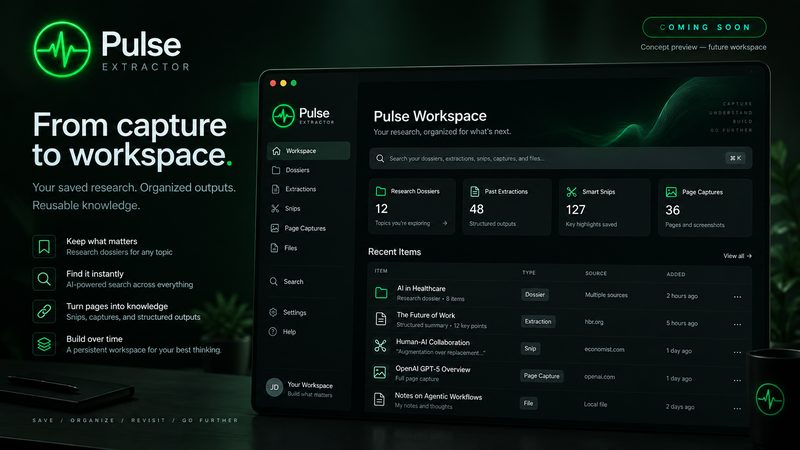This screenshot has height=450, width=800.
Task: Open the Research Dossiers card
Action: [x=412, y=207]
